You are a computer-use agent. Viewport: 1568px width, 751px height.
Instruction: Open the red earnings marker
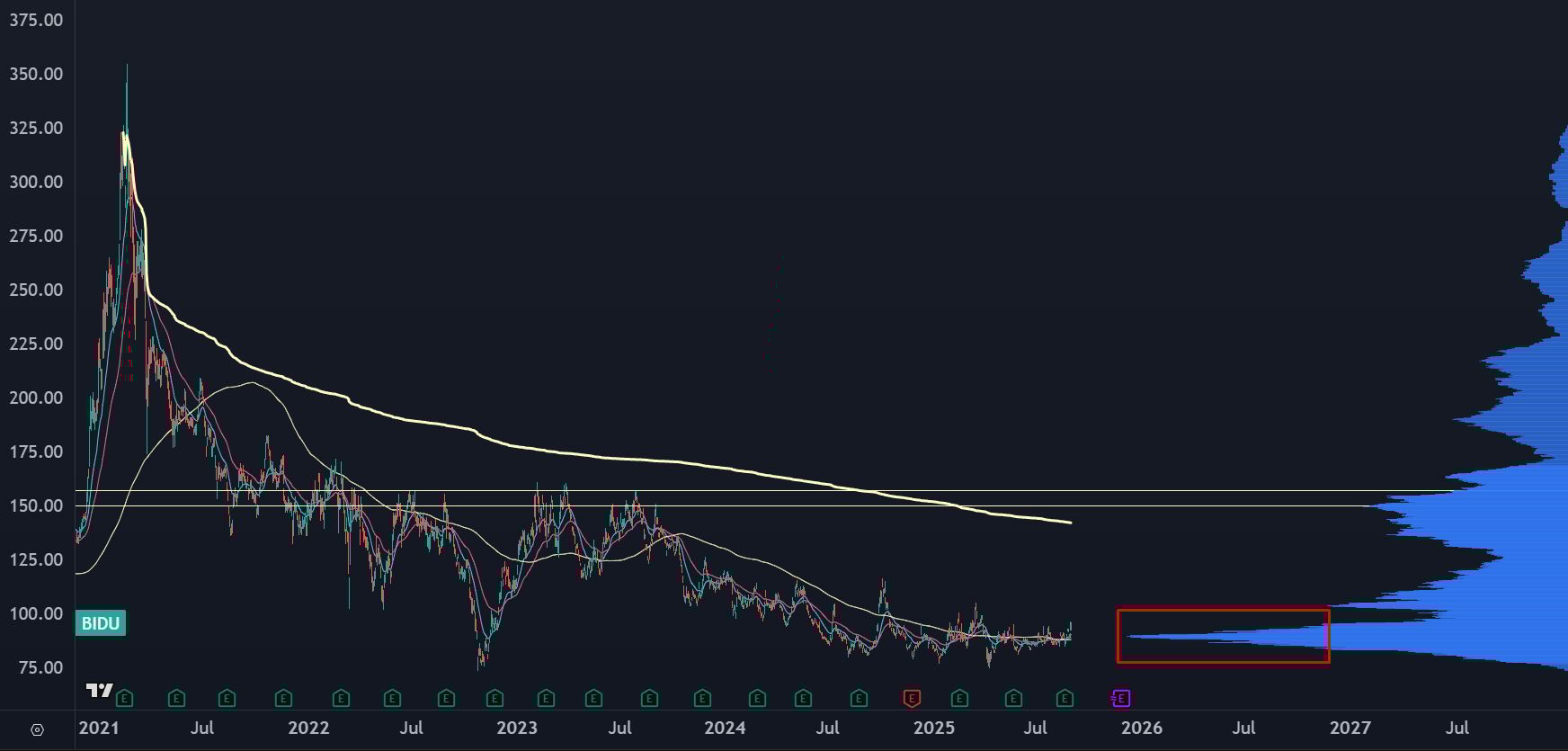[x=912, y=698]
